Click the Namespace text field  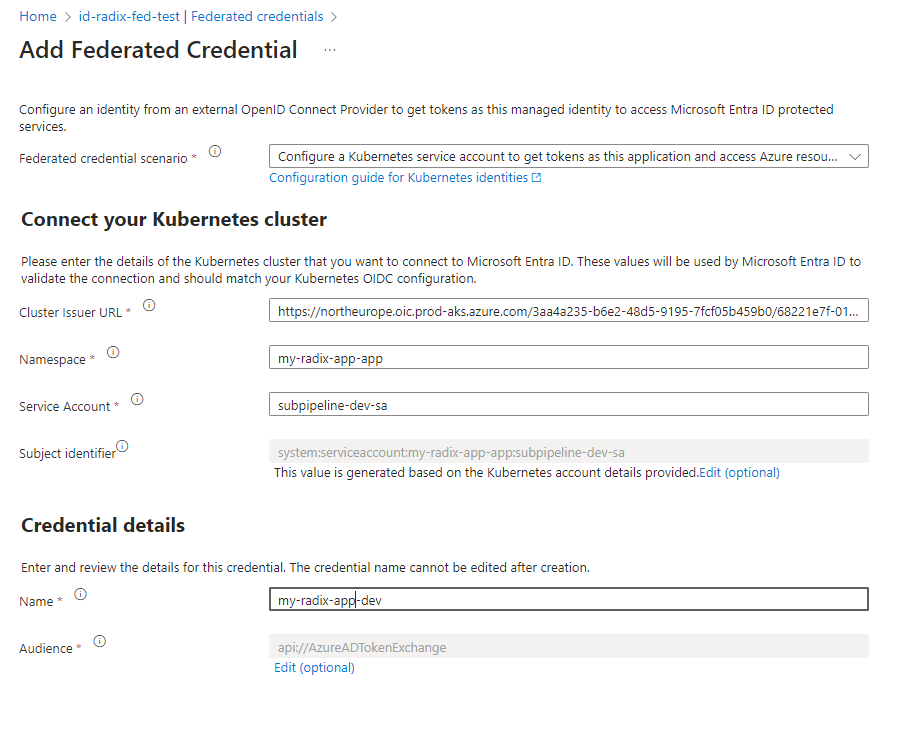tap(568, 357)
